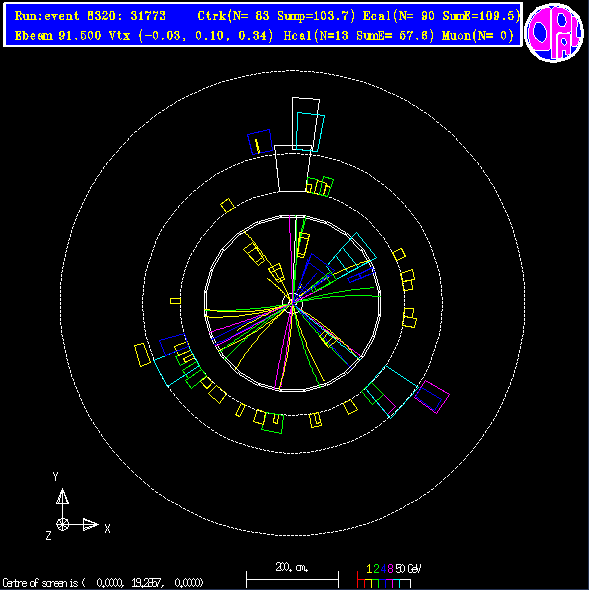Click the yellow 1 GeV legend marker
The height and width of the screenshot is (590, 589).
pos(369,568)
